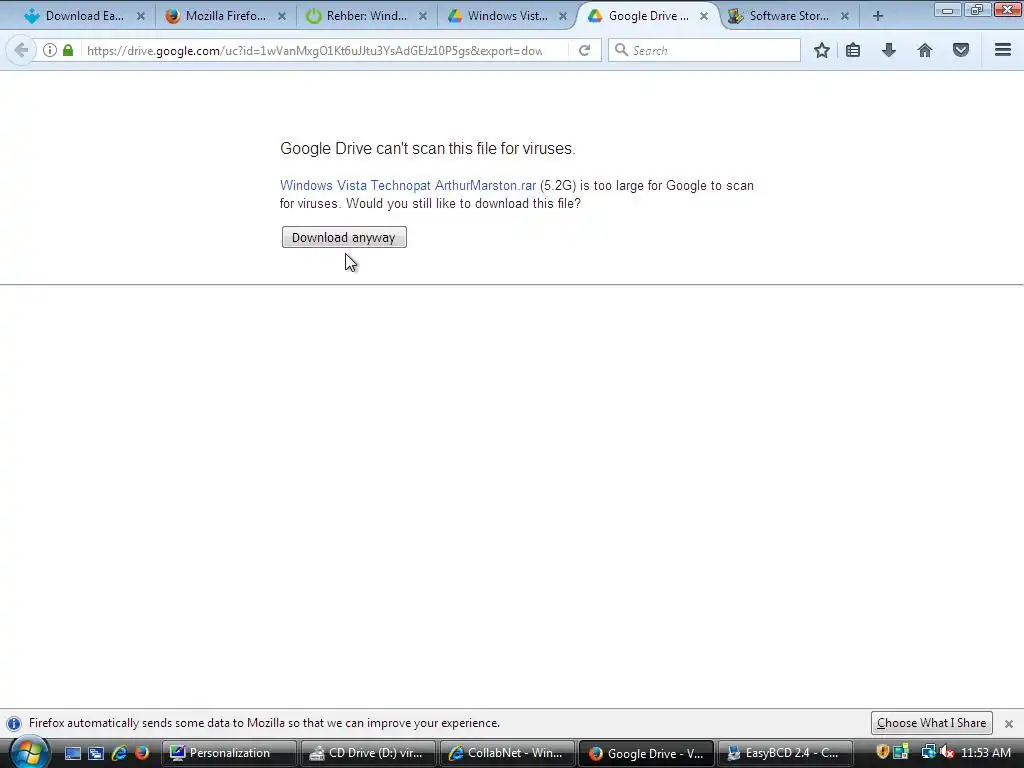Launch Internet Explorer from quick launch

tap(119, 753)
